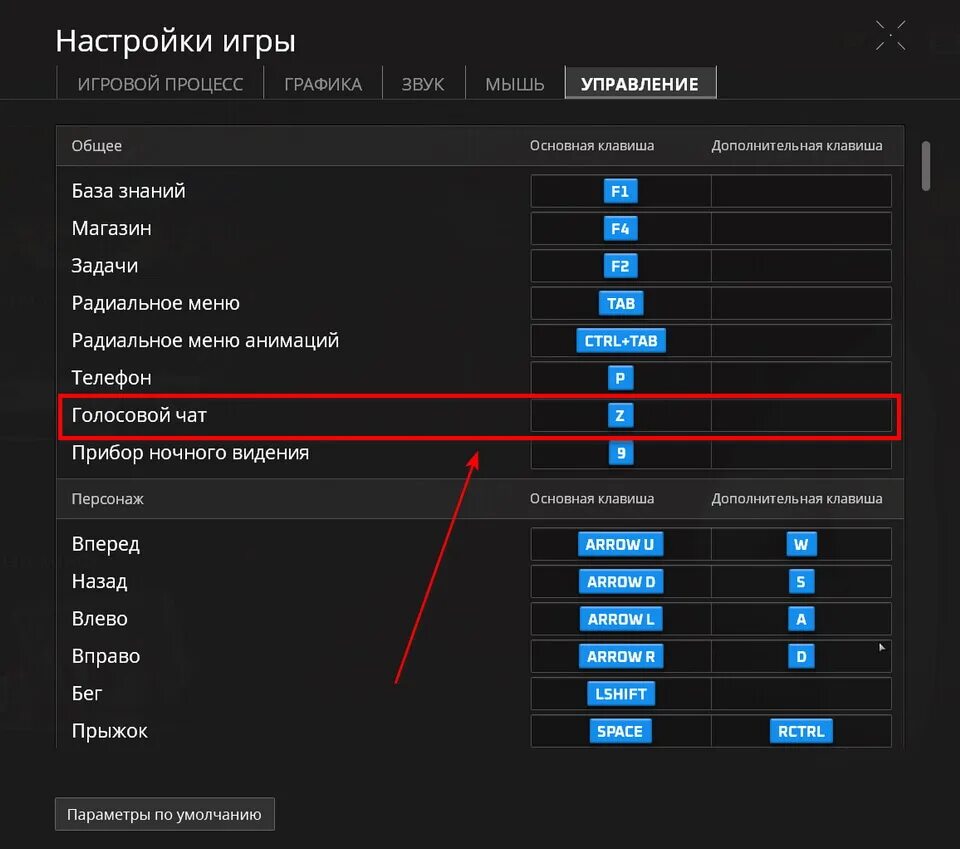
Task: Click the F1 keybind for База знаний
Action: click(620, 190)
